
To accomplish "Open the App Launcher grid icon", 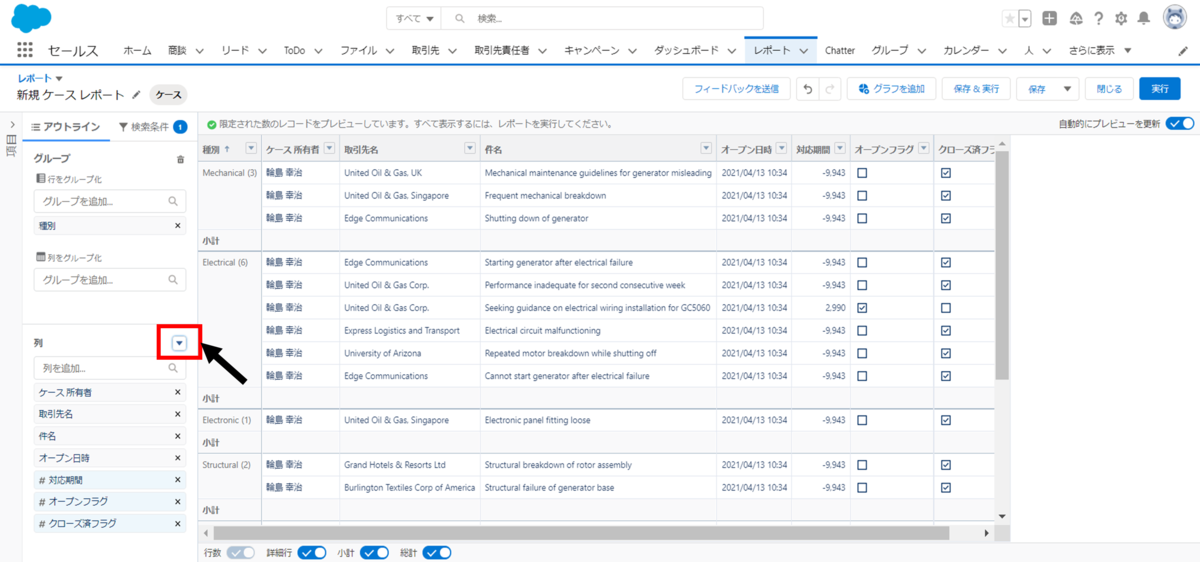I will click(x=25, y=50).
